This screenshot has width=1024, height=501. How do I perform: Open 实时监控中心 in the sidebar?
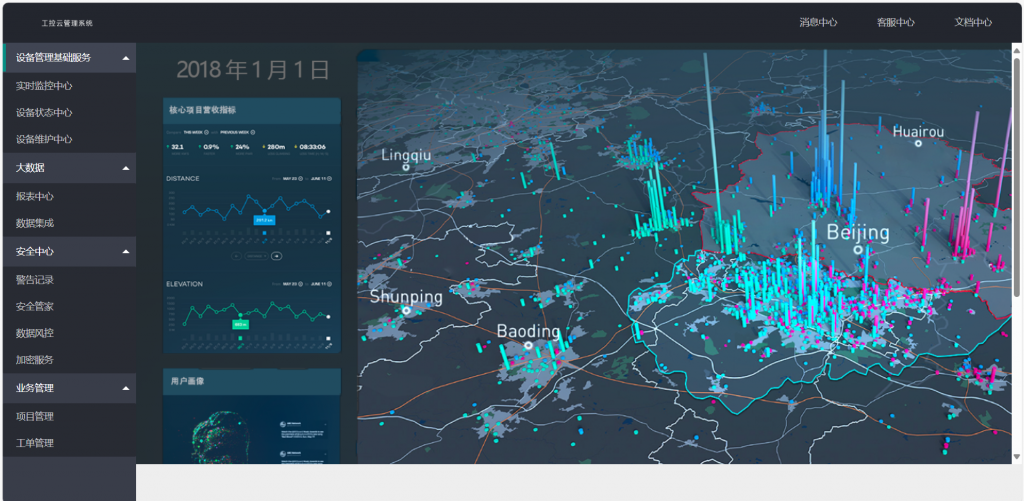pos(44,86)
